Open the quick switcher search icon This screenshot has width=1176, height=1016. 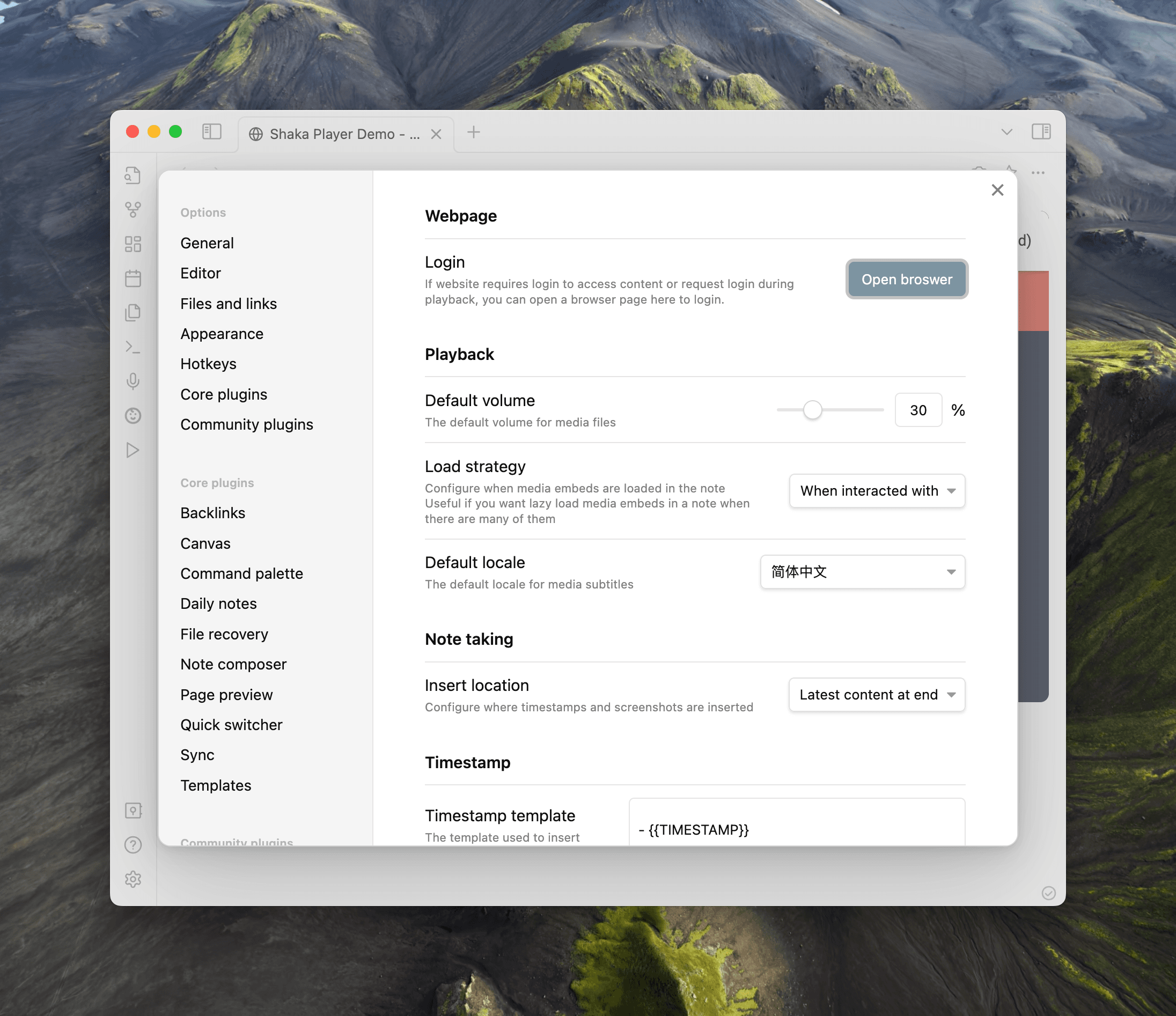134,176
